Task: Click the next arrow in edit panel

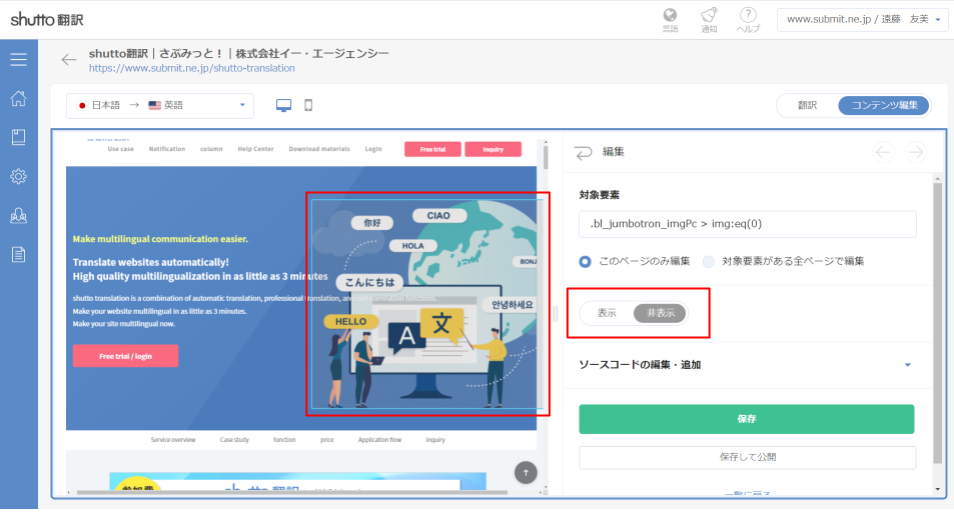Action: [916, 152]
